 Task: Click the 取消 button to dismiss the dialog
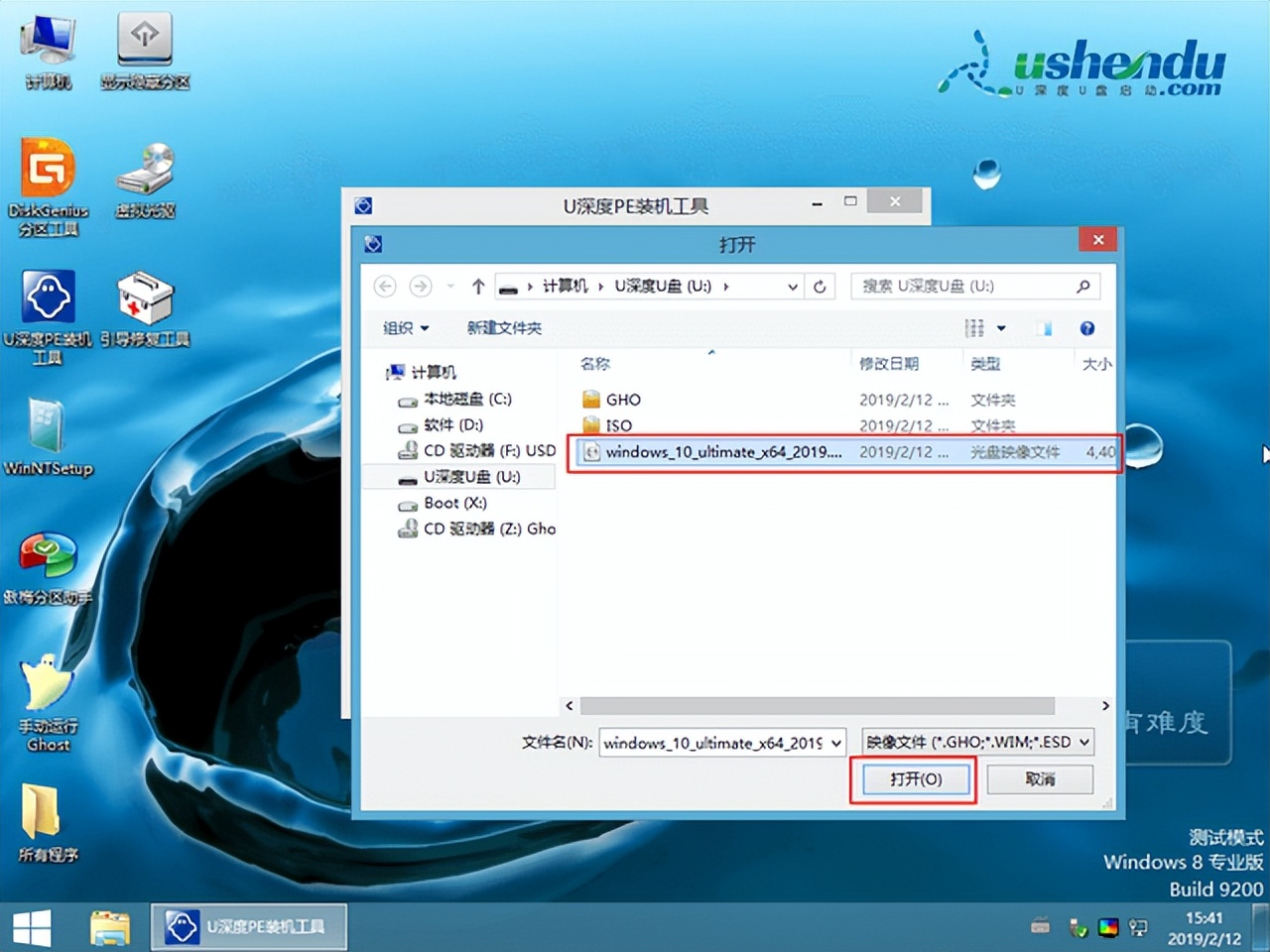pos(1040,779)
